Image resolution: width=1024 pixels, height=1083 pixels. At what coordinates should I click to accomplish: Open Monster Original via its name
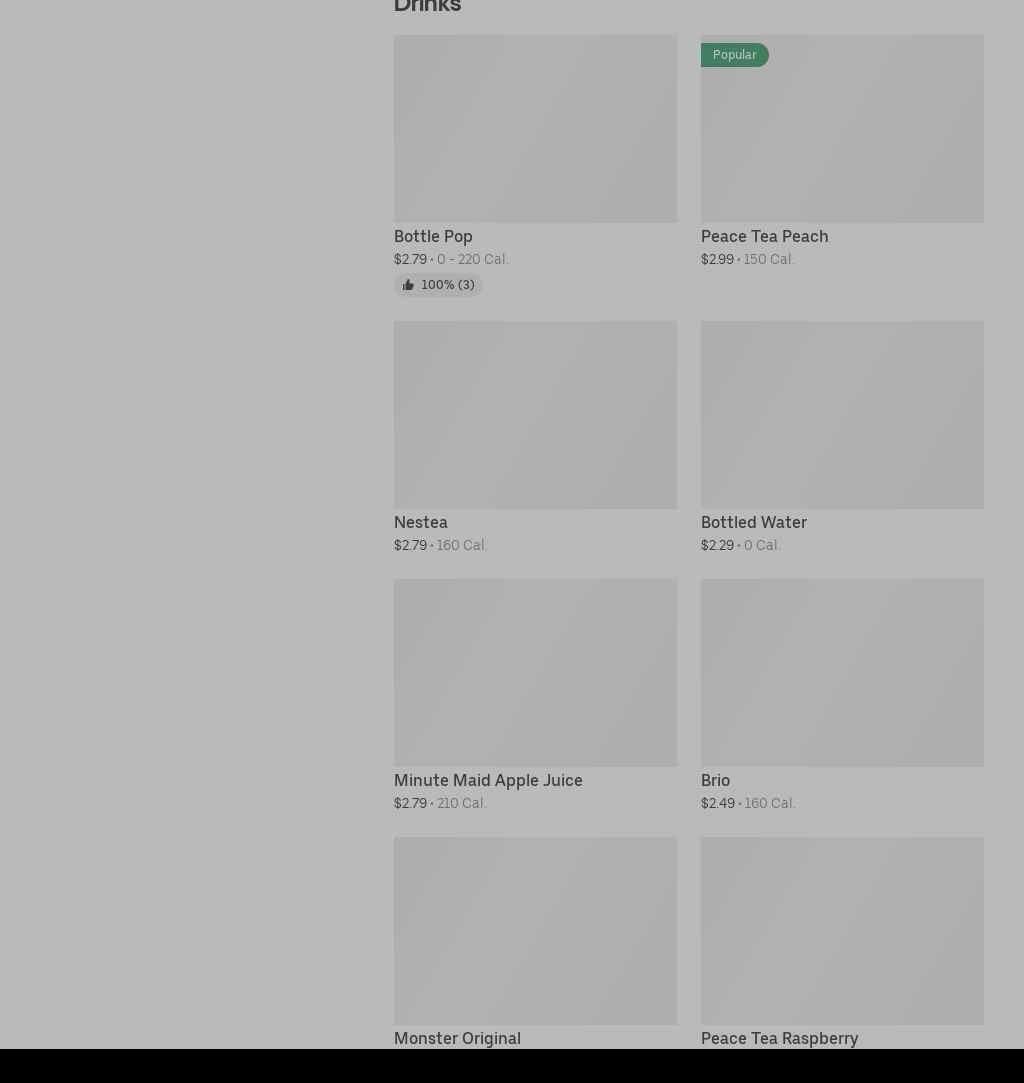pyautogui.click(x=457, y=1038)
